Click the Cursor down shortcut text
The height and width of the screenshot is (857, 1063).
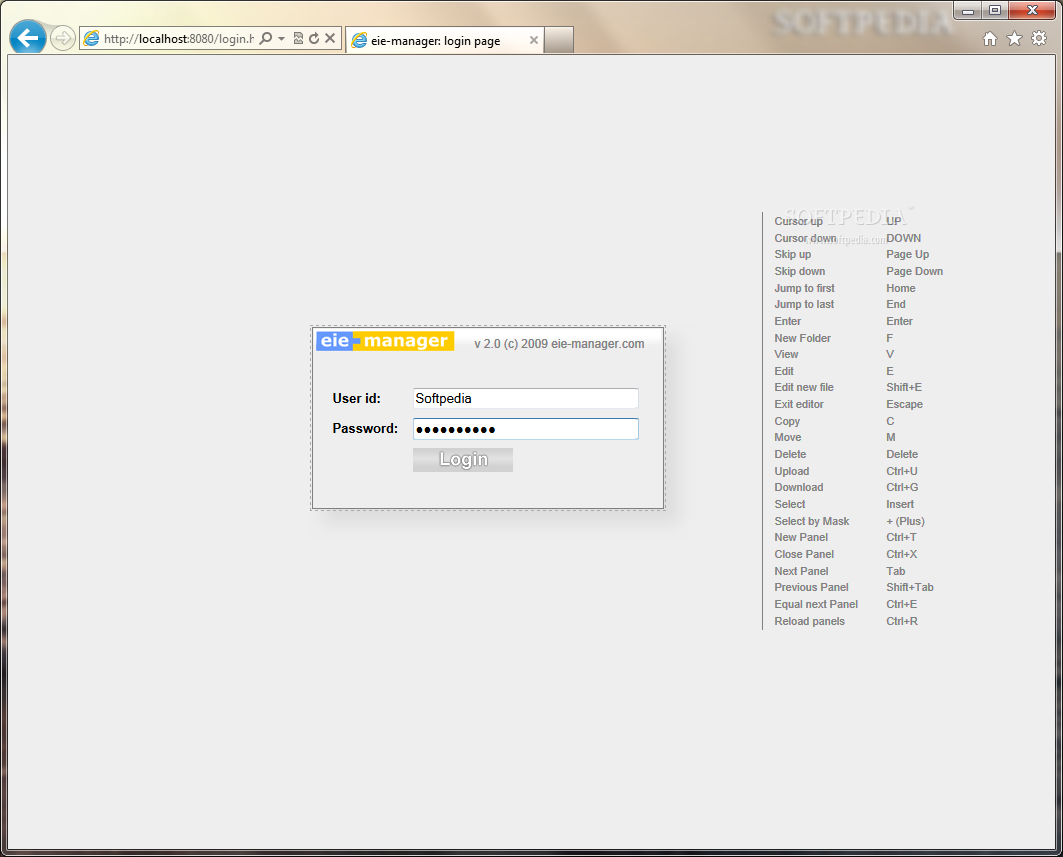pyautogui.click(x=805, y=238)
